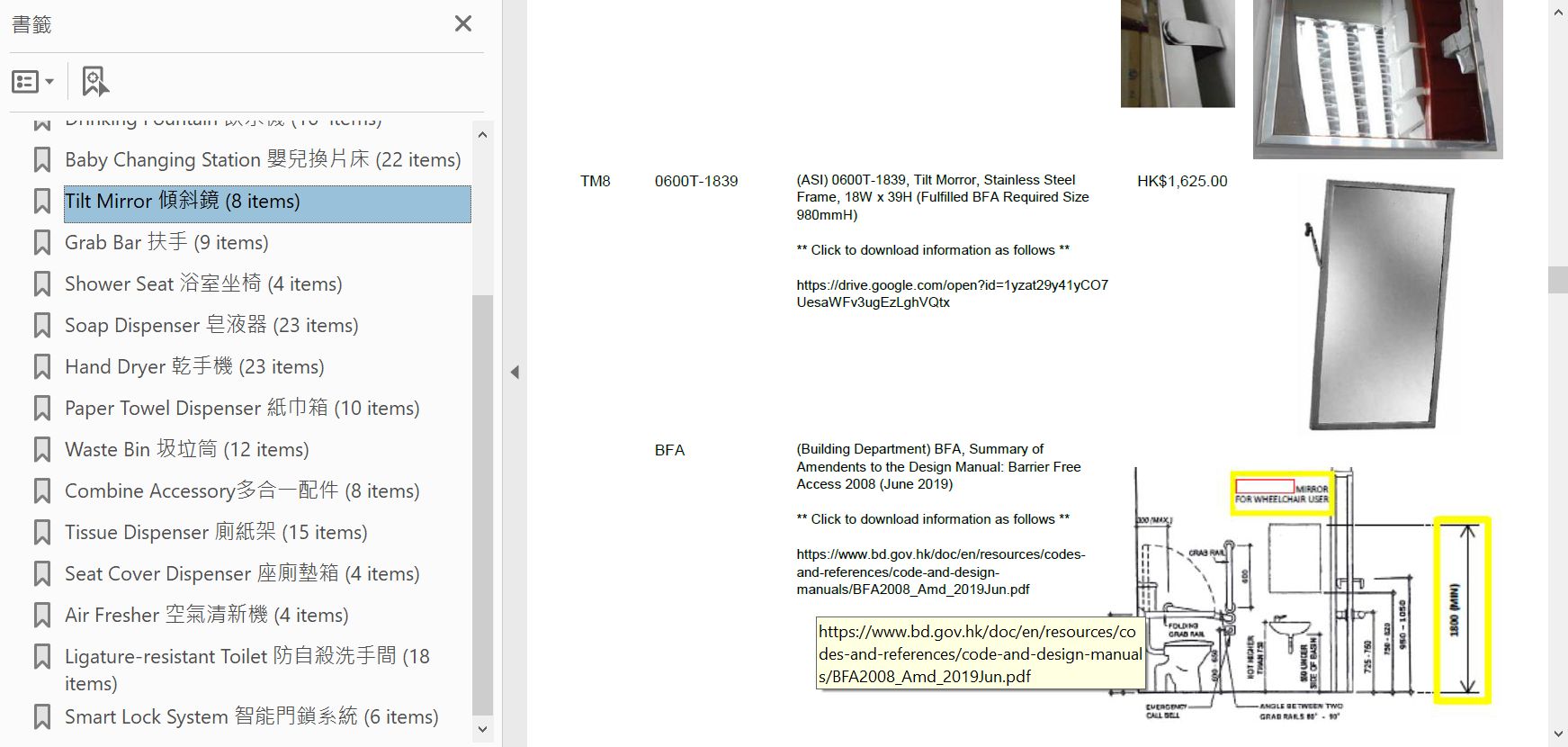Screen dimensions: 1568x747
Task: Click the bookmark icon beside Grab Bar
Action: tap(41, 243)
